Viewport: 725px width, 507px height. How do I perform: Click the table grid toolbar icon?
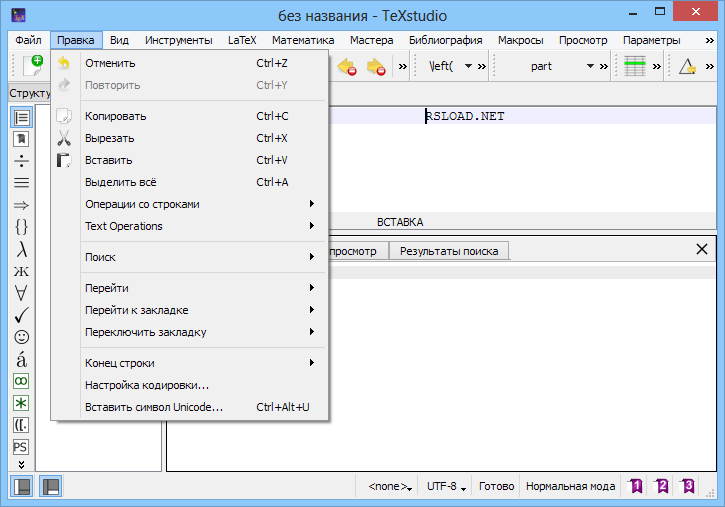pyautogui.click(x=635, y=66)
